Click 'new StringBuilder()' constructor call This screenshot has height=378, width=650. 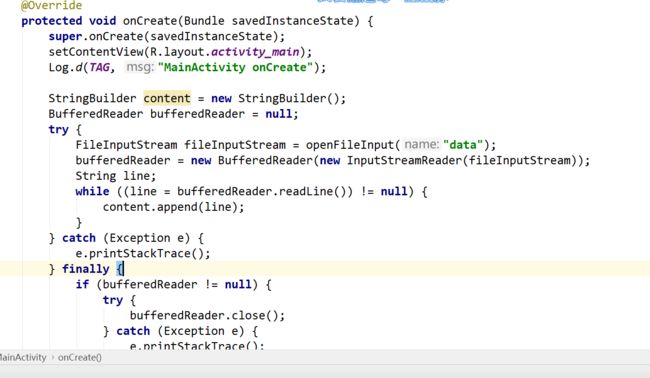point(275,98)
